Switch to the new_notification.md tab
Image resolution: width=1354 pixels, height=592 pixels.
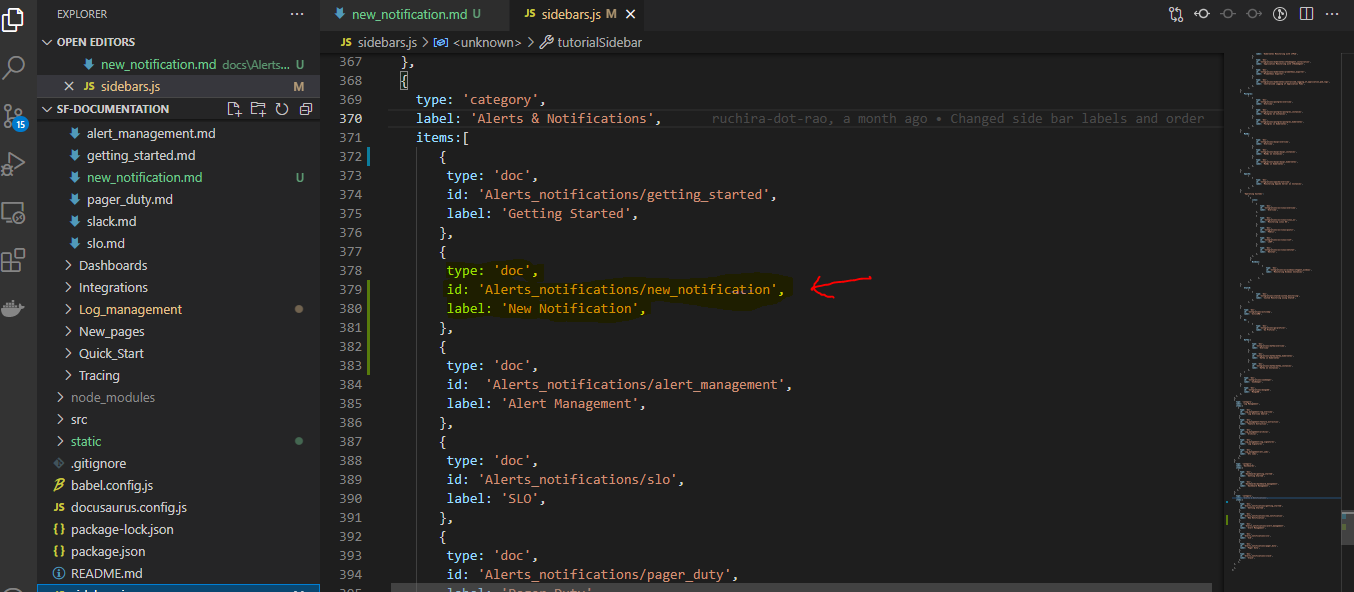(408, 14)
